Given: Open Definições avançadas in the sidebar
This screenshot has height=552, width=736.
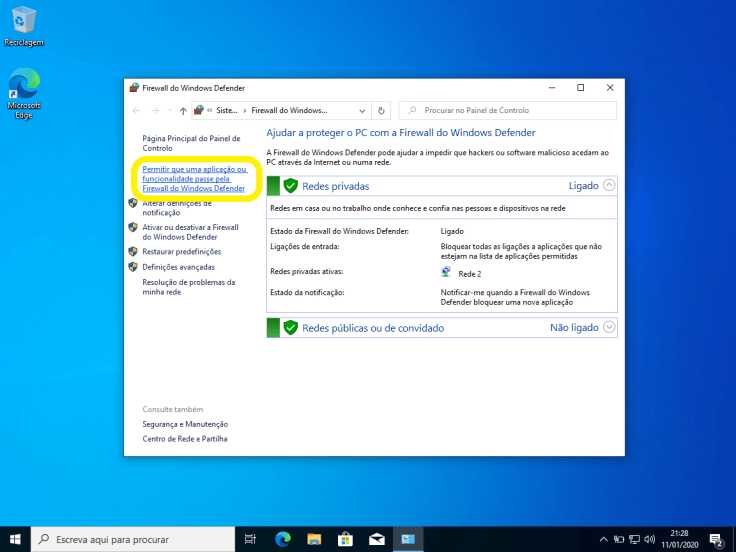Looking at the screenshot, I should 178,267.
